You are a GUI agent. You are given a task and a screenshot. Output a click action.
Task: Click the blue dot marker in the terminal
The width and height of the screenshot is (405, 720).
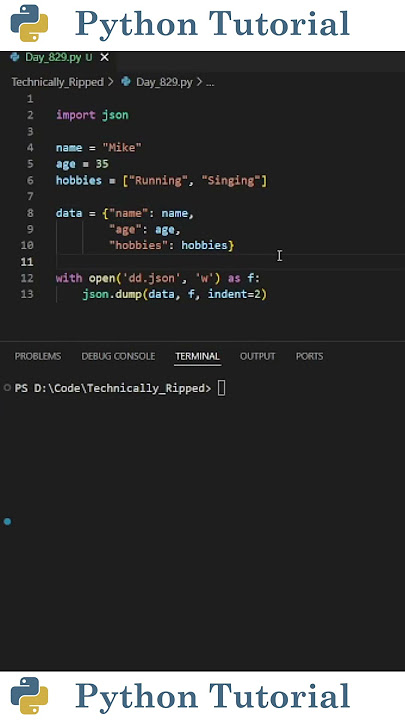(x=7, y=521)
